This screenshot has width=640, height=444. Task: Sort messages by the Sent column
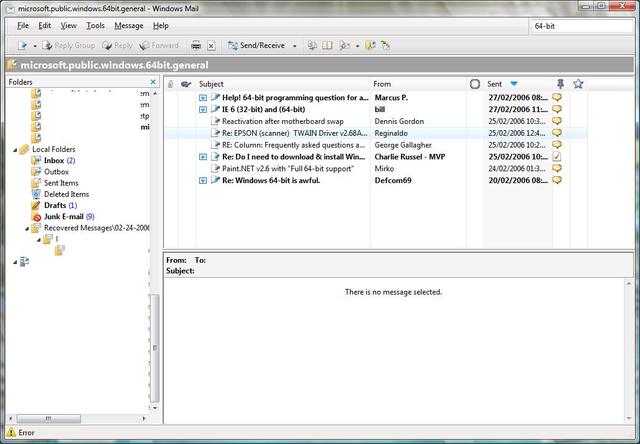coord(518,84)
